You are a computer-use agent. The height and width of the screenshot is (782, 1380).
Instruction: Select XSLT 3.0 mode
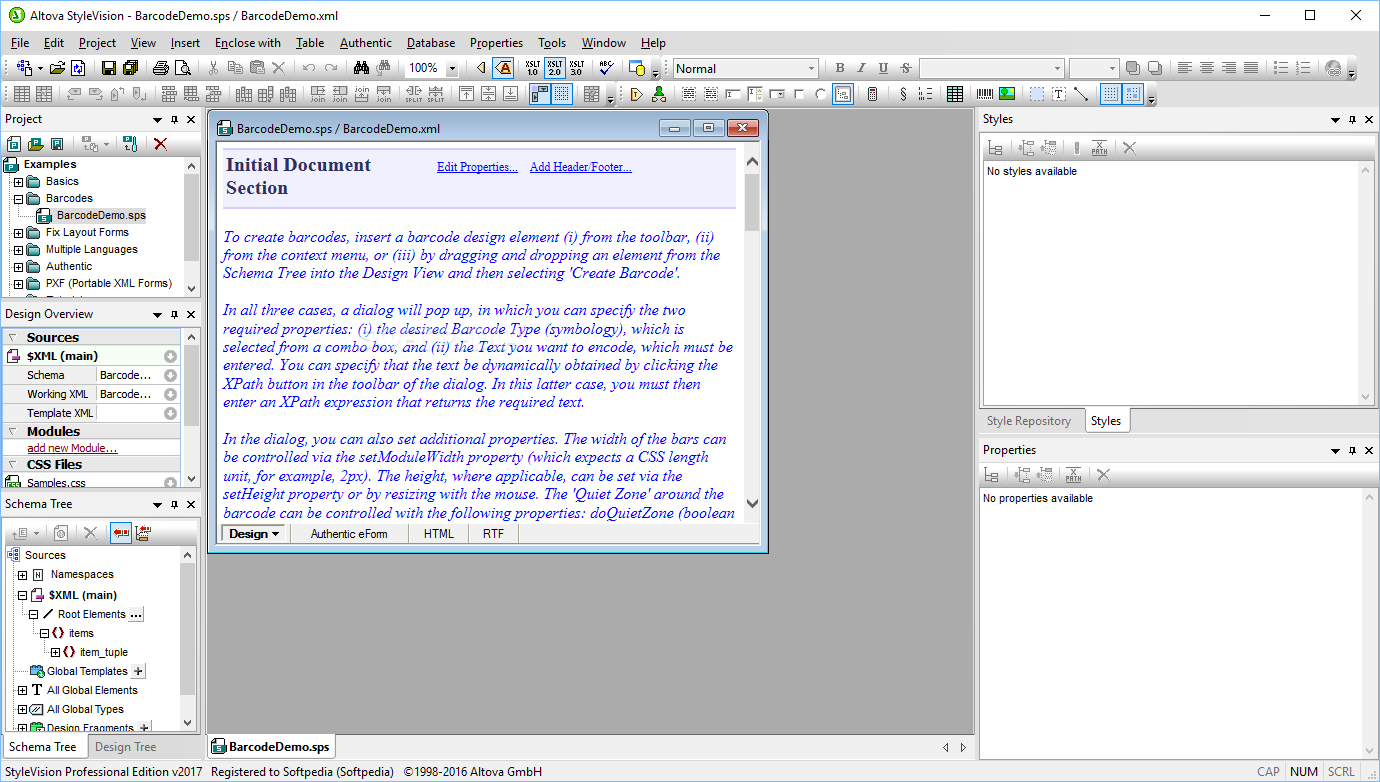[x=576, y=68]
